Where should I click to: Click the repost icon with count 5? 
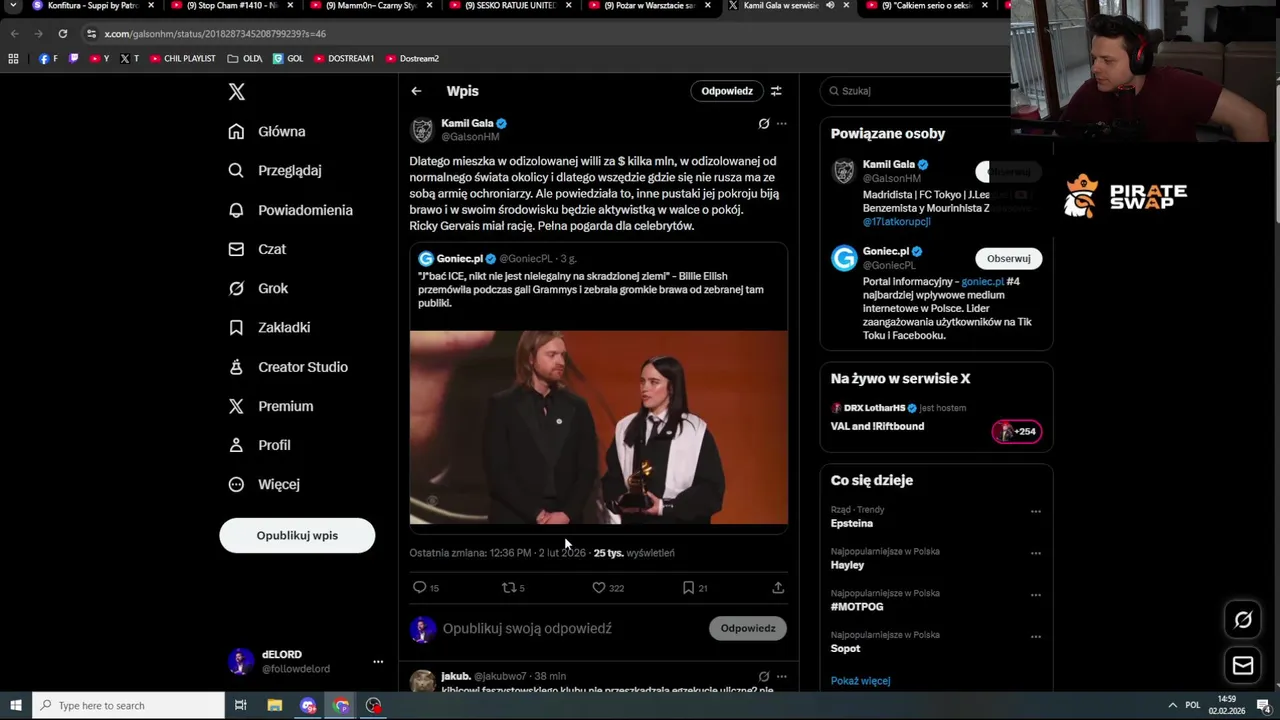[508, 588]
